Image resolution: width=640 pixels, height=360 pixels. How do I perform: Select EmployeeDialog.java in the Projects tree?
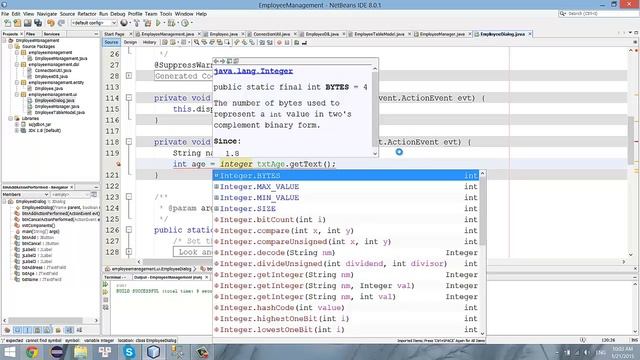(x=54, y=100)
